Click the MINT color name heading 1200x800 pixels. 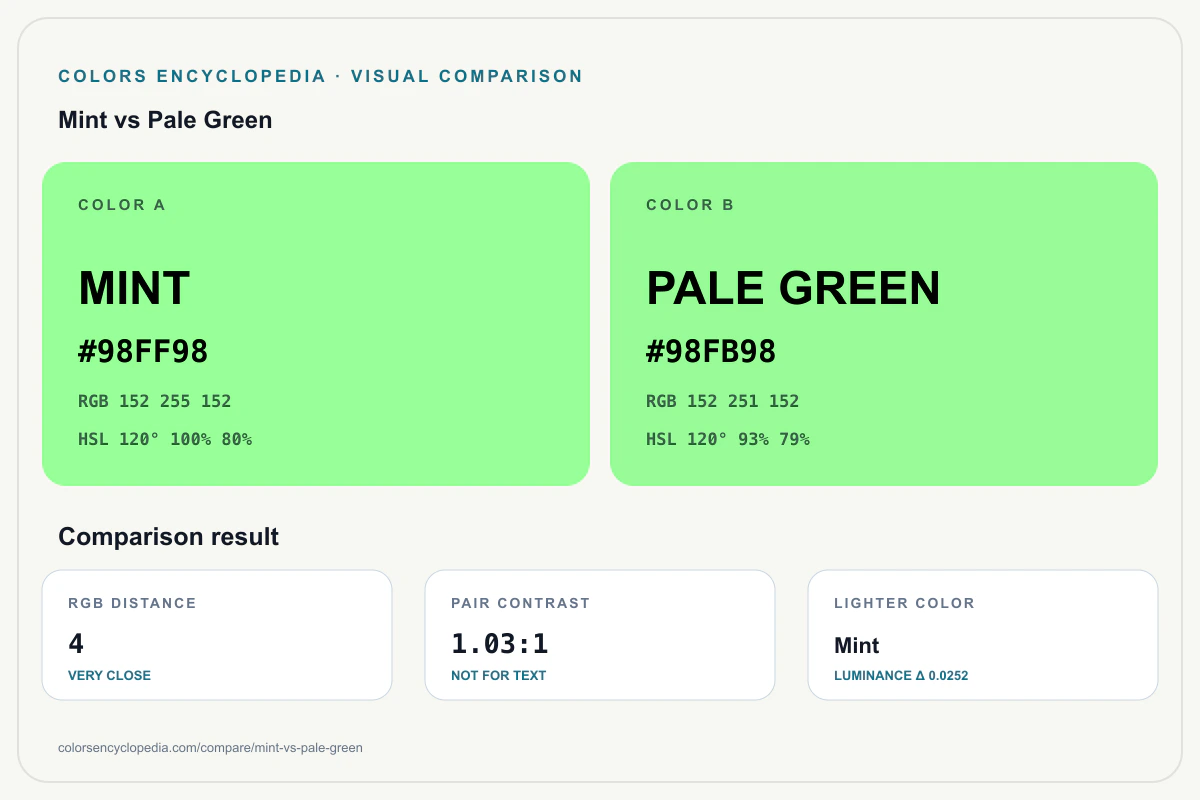coord(134,289)
